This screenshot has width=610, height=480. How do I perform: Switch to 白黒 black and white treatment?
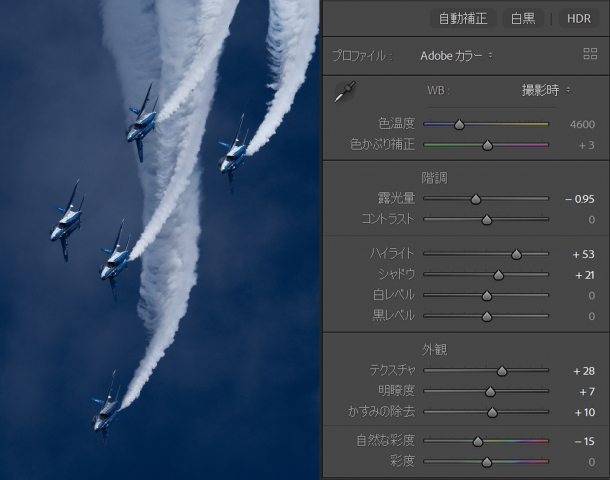523,18
